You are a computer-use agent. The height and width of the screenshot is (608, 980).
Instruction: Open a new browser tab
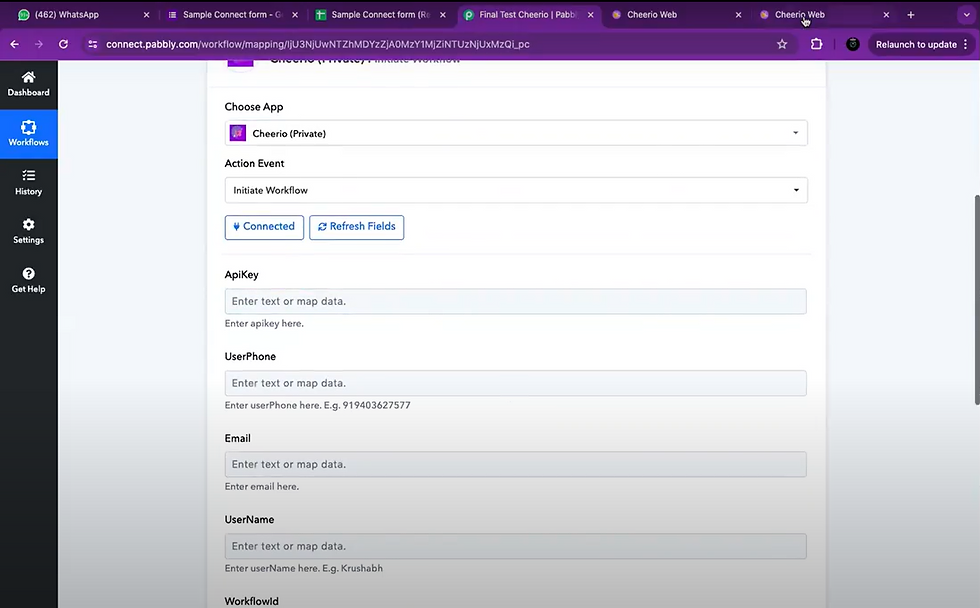click(x=910, y=15)
